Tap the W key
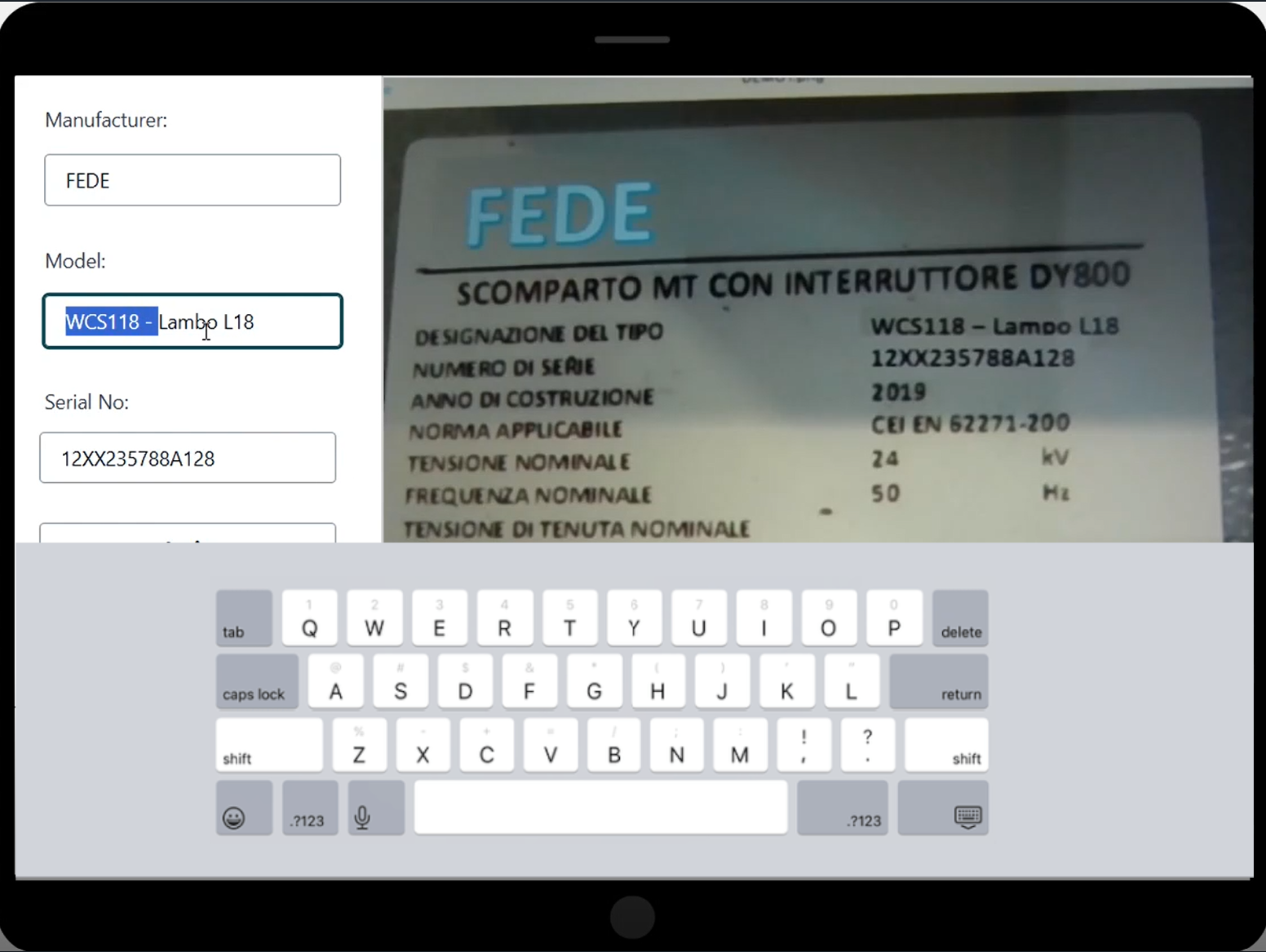This screenshot has height=952, width=1266. tap(374, 618)
